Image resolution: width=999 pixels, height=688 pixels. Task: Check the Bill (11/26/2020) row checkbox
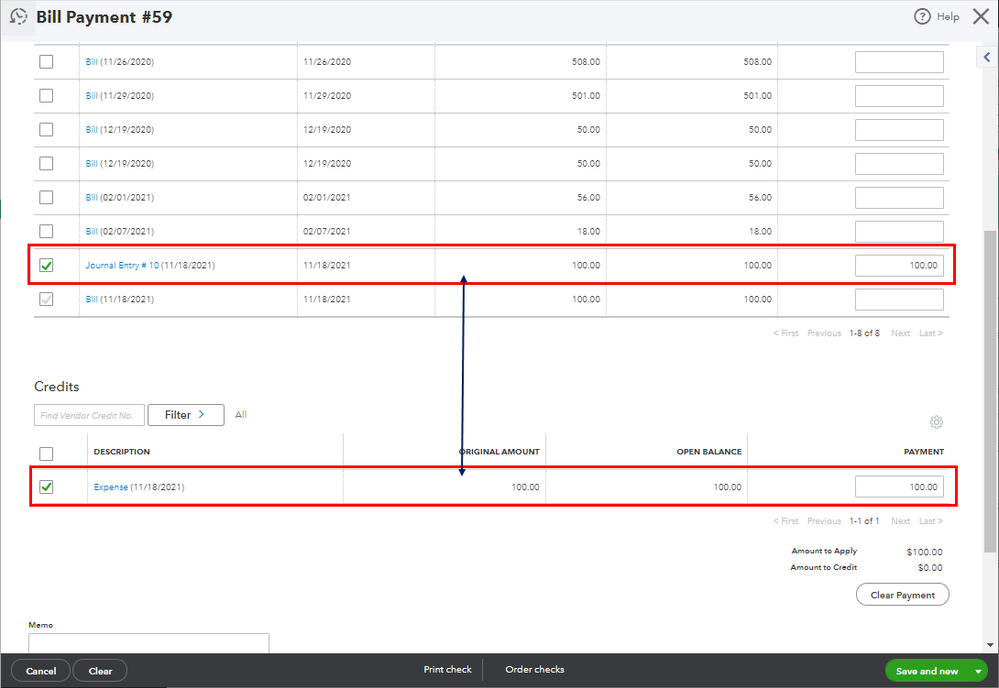(47, 62)
